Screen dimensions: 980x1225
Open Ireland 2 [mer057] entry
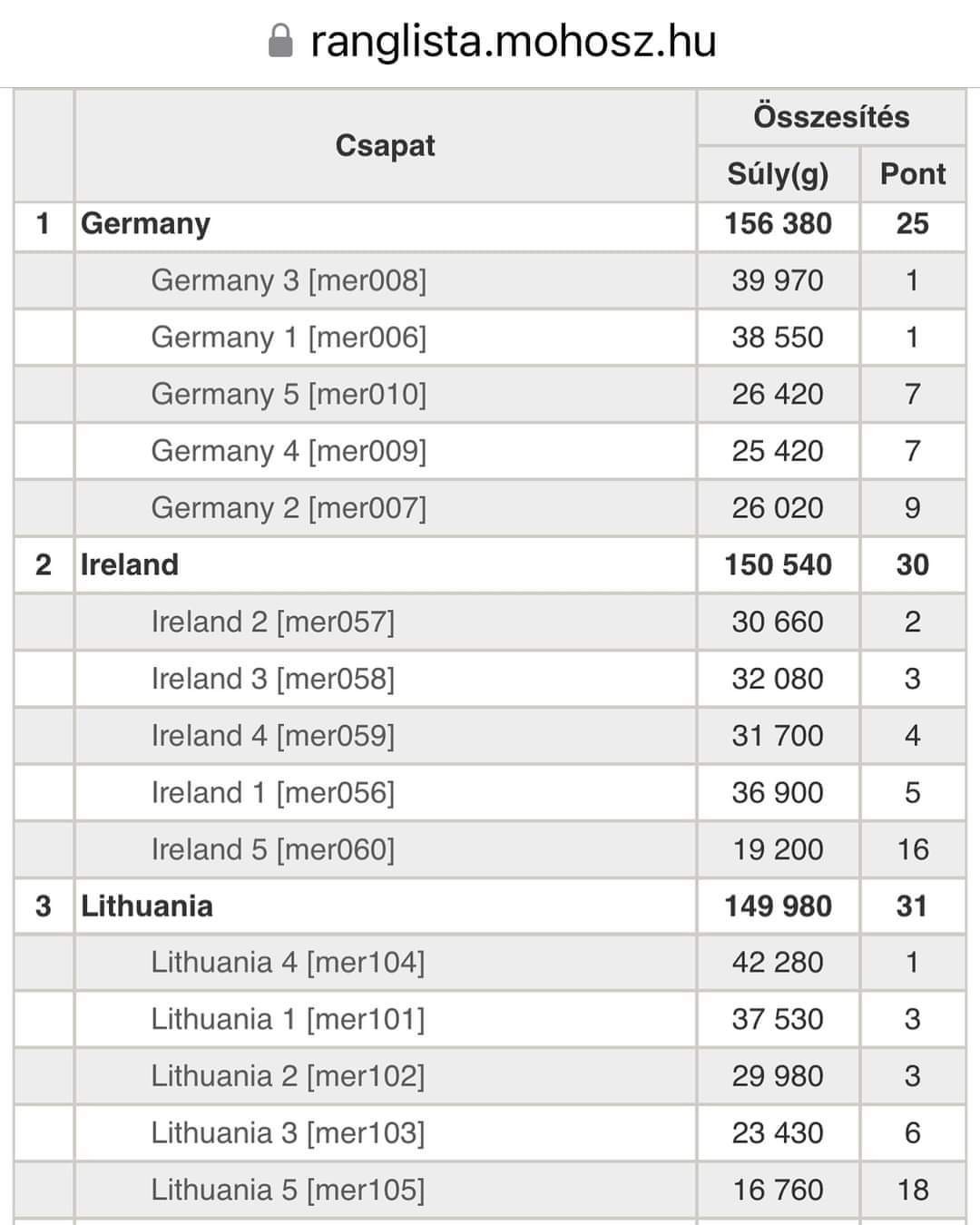pyautogui.click(x=273, y=622)
